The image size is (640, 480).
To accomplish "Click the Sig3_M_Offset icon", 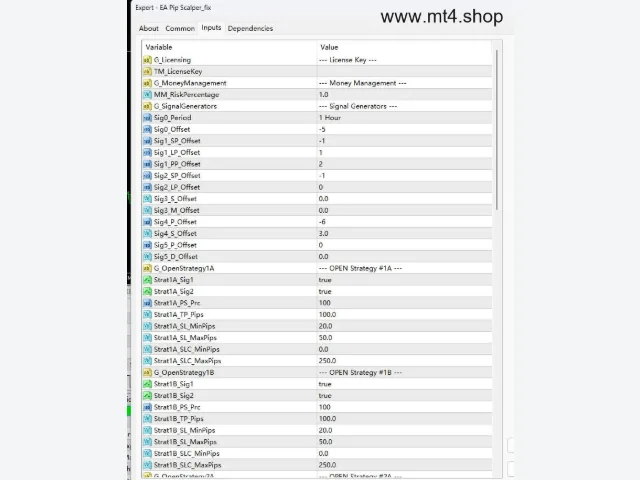I will point(147,211).
